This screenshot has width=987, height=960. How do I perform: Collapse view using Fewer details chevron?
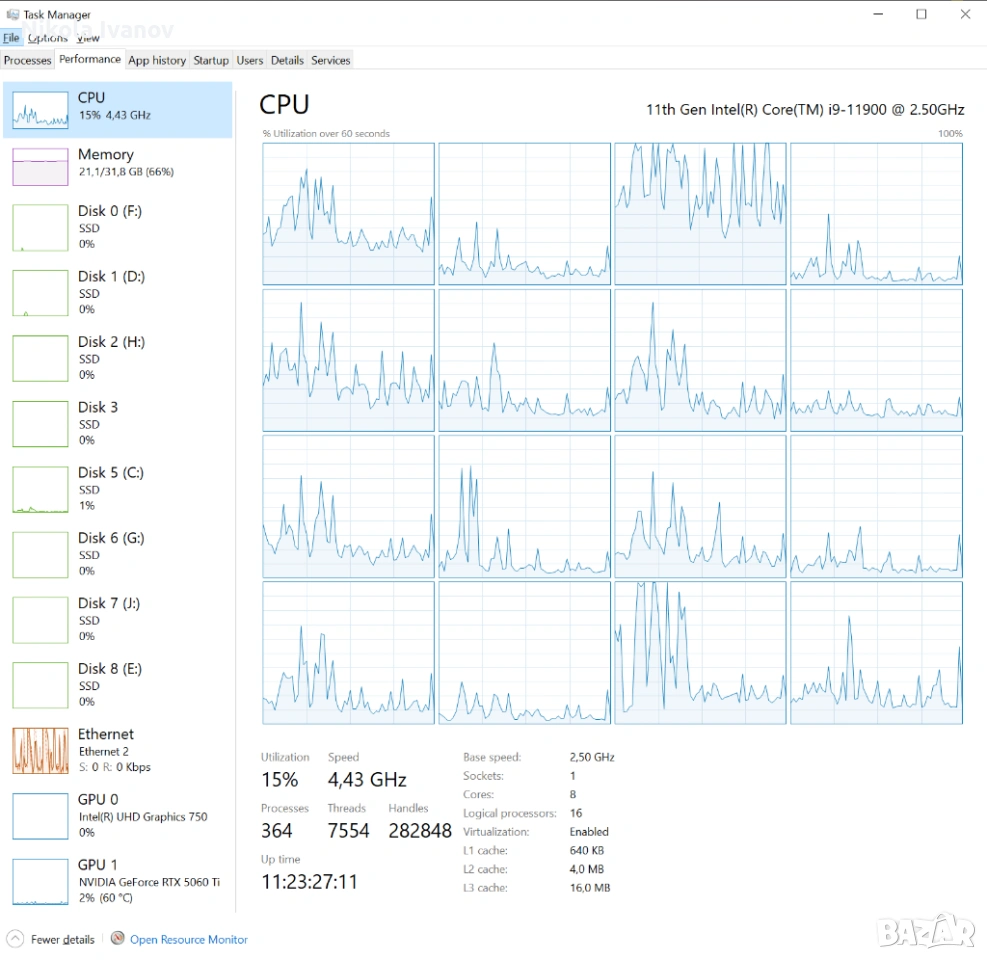coord(15,939)
